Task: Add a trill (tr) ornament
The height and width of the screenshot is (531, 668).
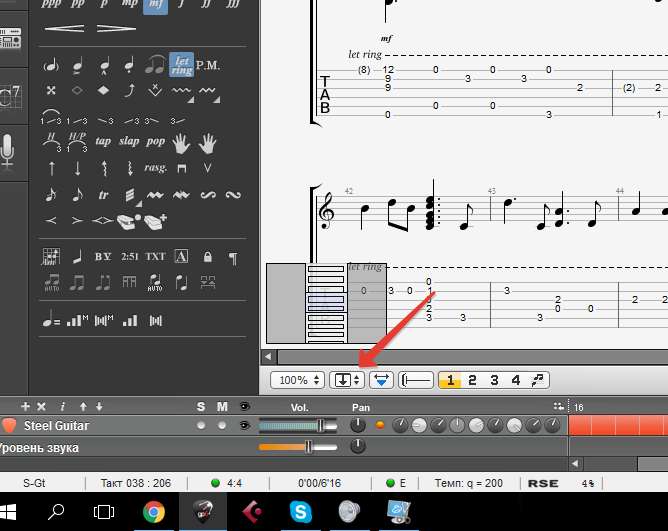Action: [x=103, y=195]
